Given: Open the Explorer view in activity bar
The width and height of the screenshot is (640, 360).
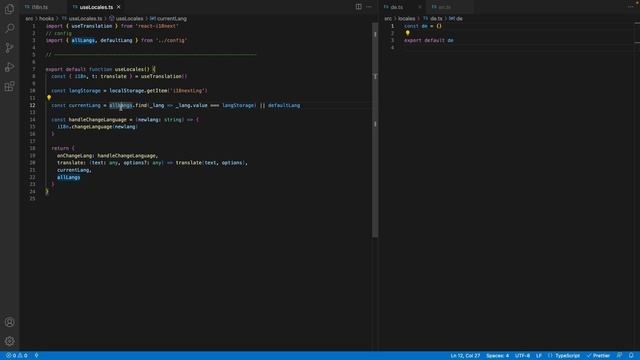Looking at the screenshot, I should (9, 9).
